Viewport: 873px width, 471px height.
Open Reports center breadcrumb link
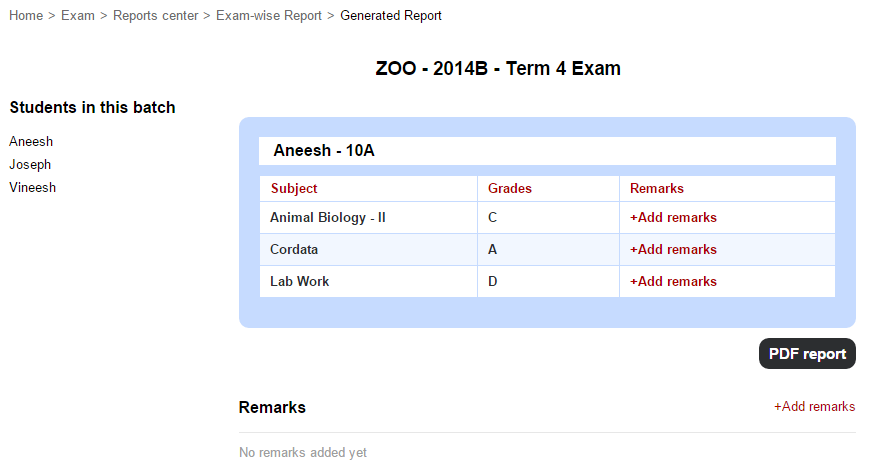point(155,16)
